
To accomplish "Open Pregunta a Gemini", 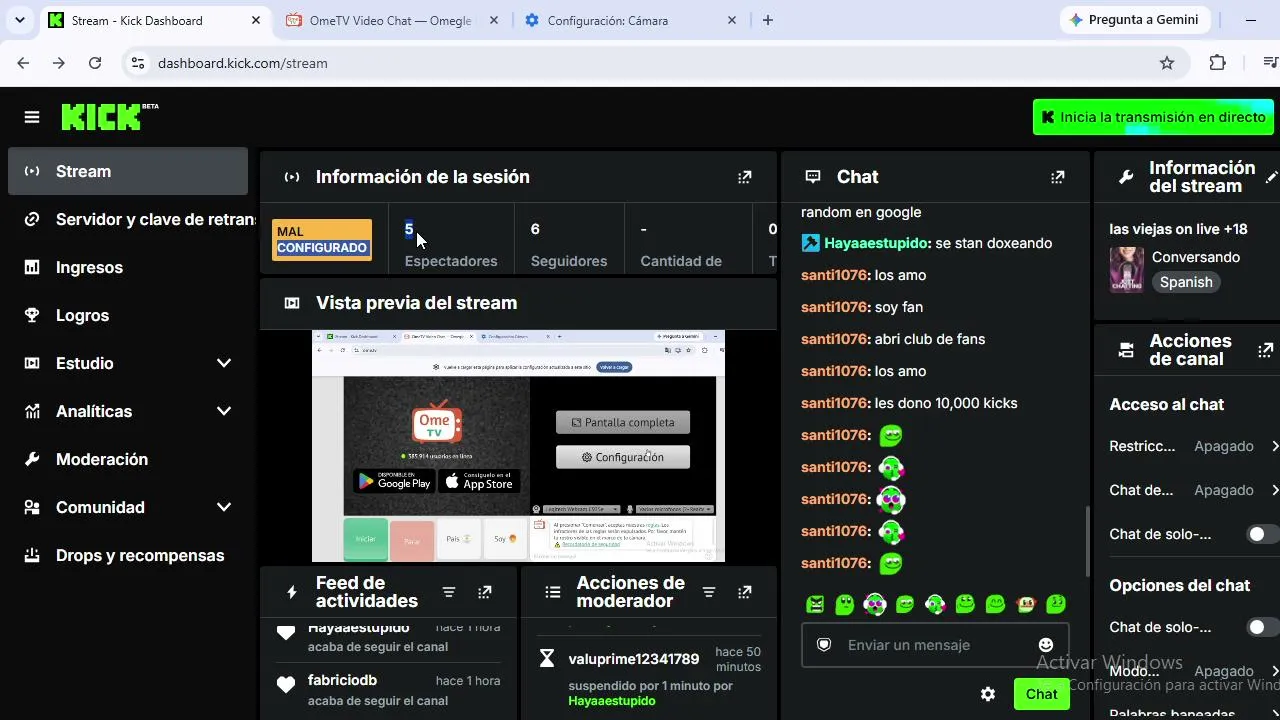I will pyautogui.click(x=1133, y=20).
